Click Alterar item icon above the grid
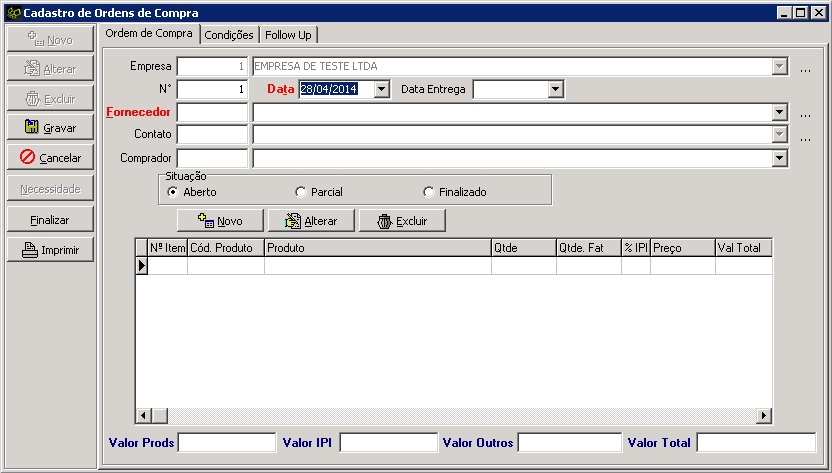832x473 pixels. click(292, 221)
